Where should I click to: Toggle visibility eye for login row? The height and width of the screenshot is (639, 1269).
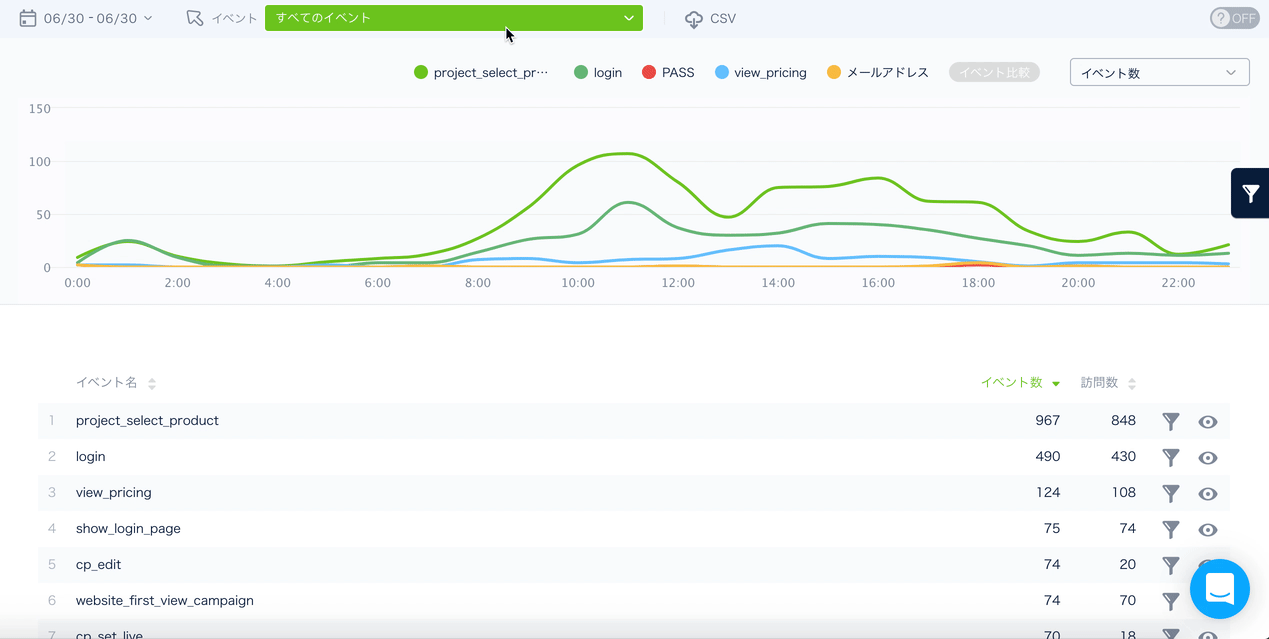[1208, 458]
